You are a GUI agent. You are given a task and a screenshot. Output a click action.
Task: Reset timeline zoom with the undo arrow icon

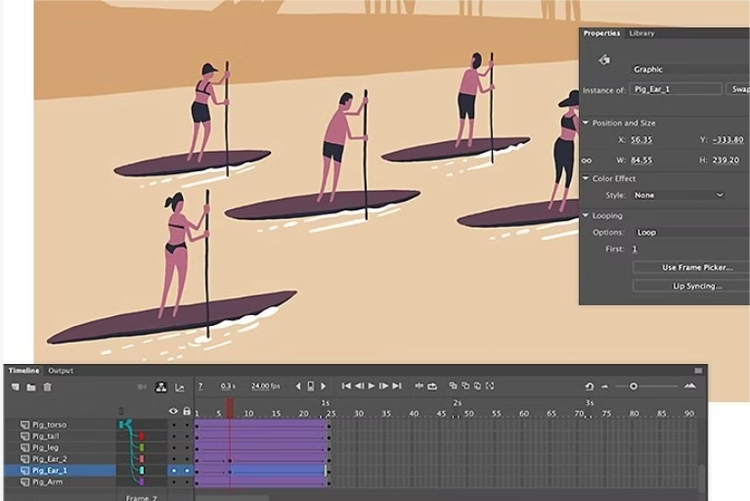click(589, 386)
